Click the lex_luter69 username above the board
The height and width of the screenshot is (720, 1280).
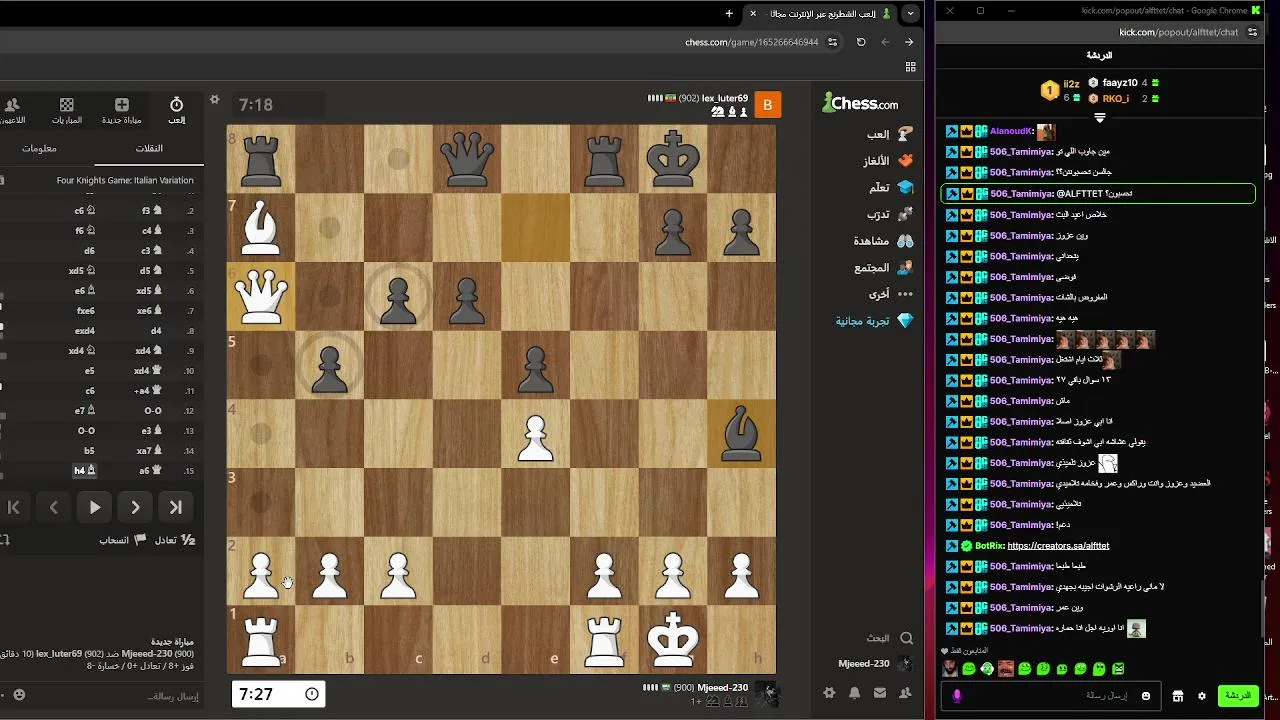tap(725, 98)
